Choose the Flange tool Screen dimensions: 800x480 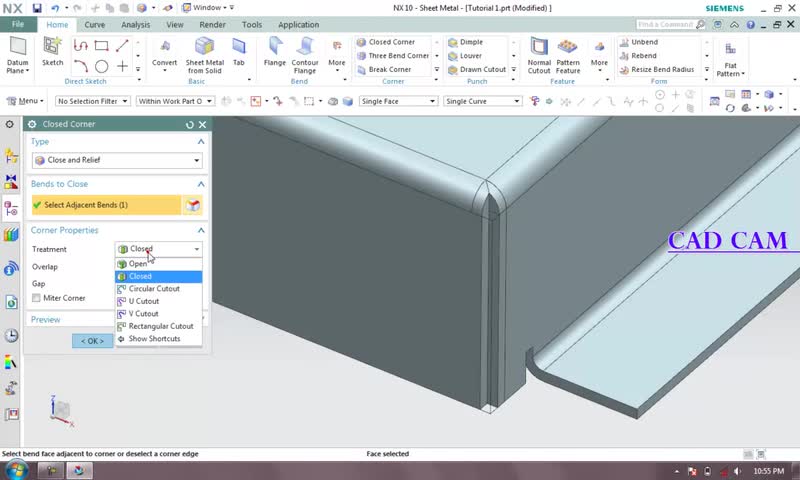[274, 52]
